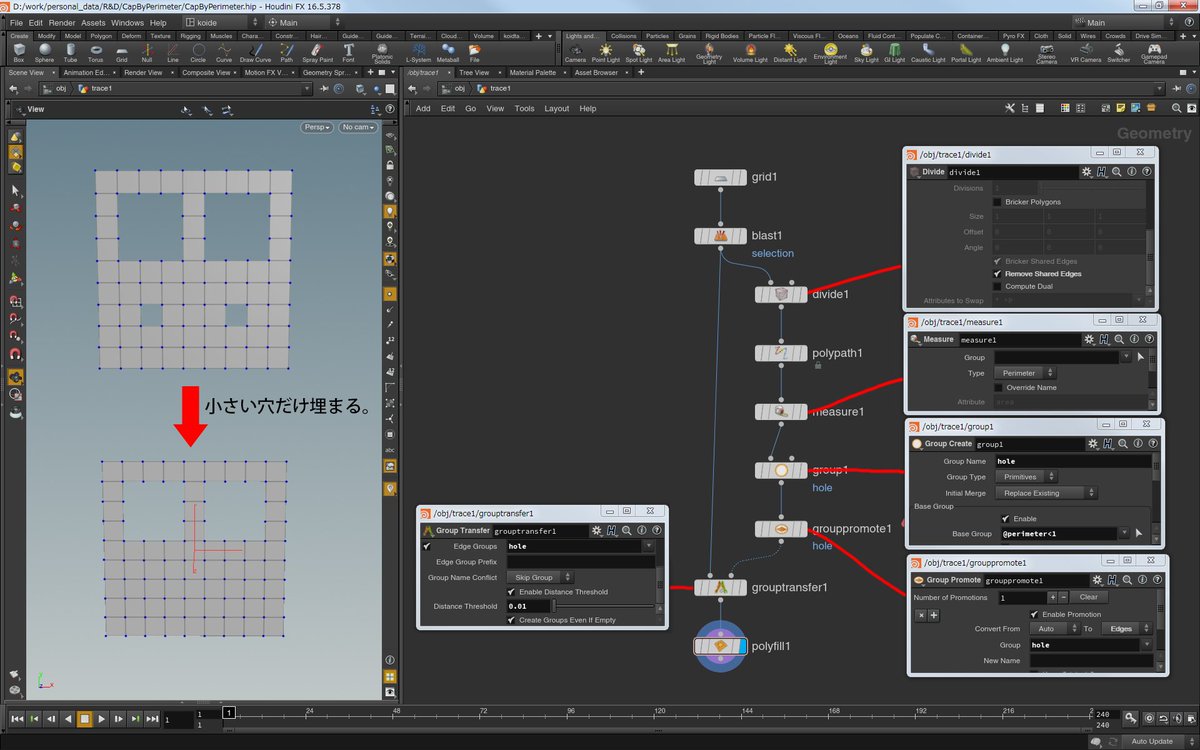Click the Group Name field containing hole

click(x=1074, y=461)
